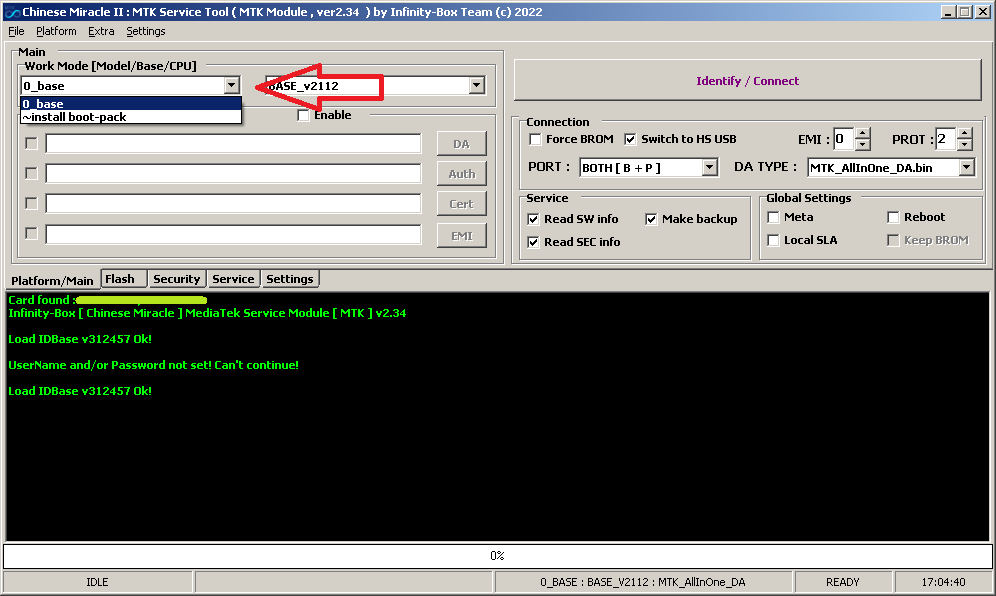This screenshot has width=996, height=596.
Task: Toggle the Switch to HS USB checkbox
Action: 630,139
